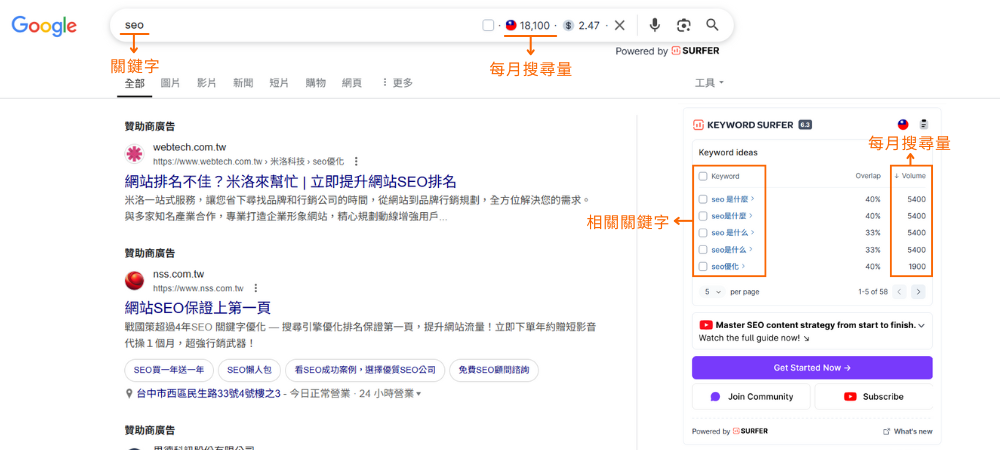Switch to the 圖片 images tab

tap(170, 83)
